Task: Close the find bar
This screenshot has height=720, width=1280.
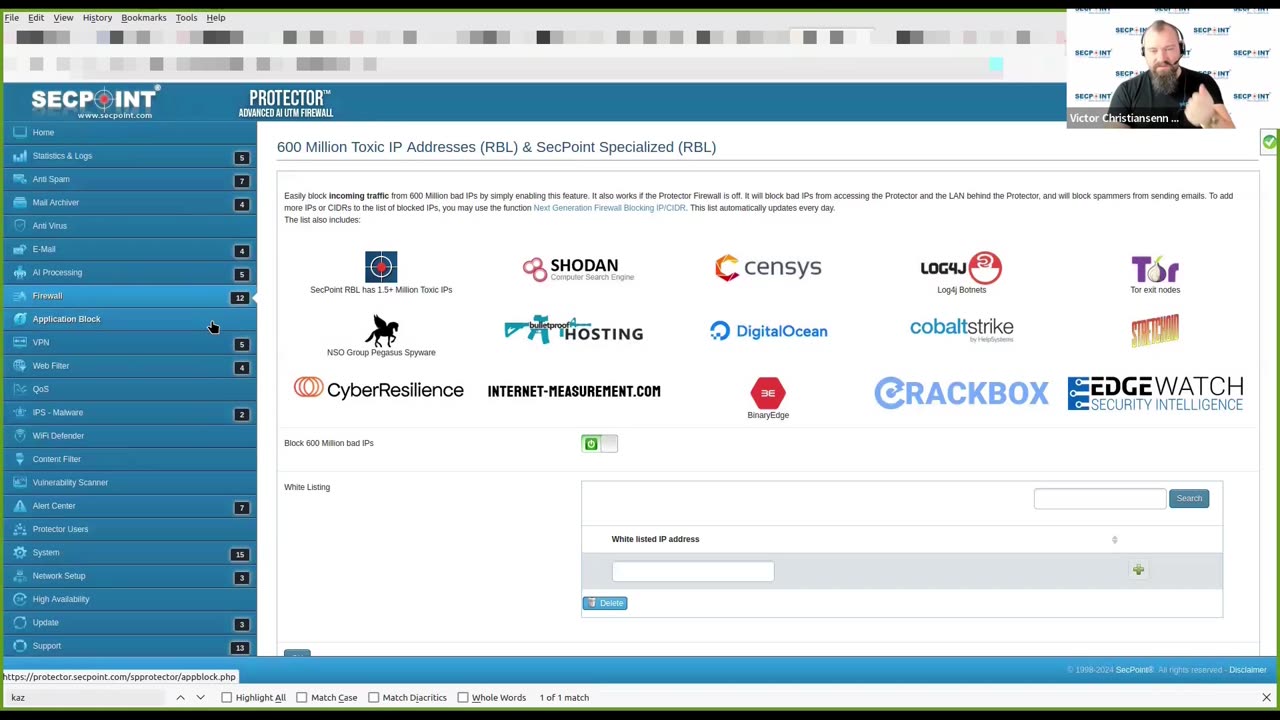Action: [1266, 697]
